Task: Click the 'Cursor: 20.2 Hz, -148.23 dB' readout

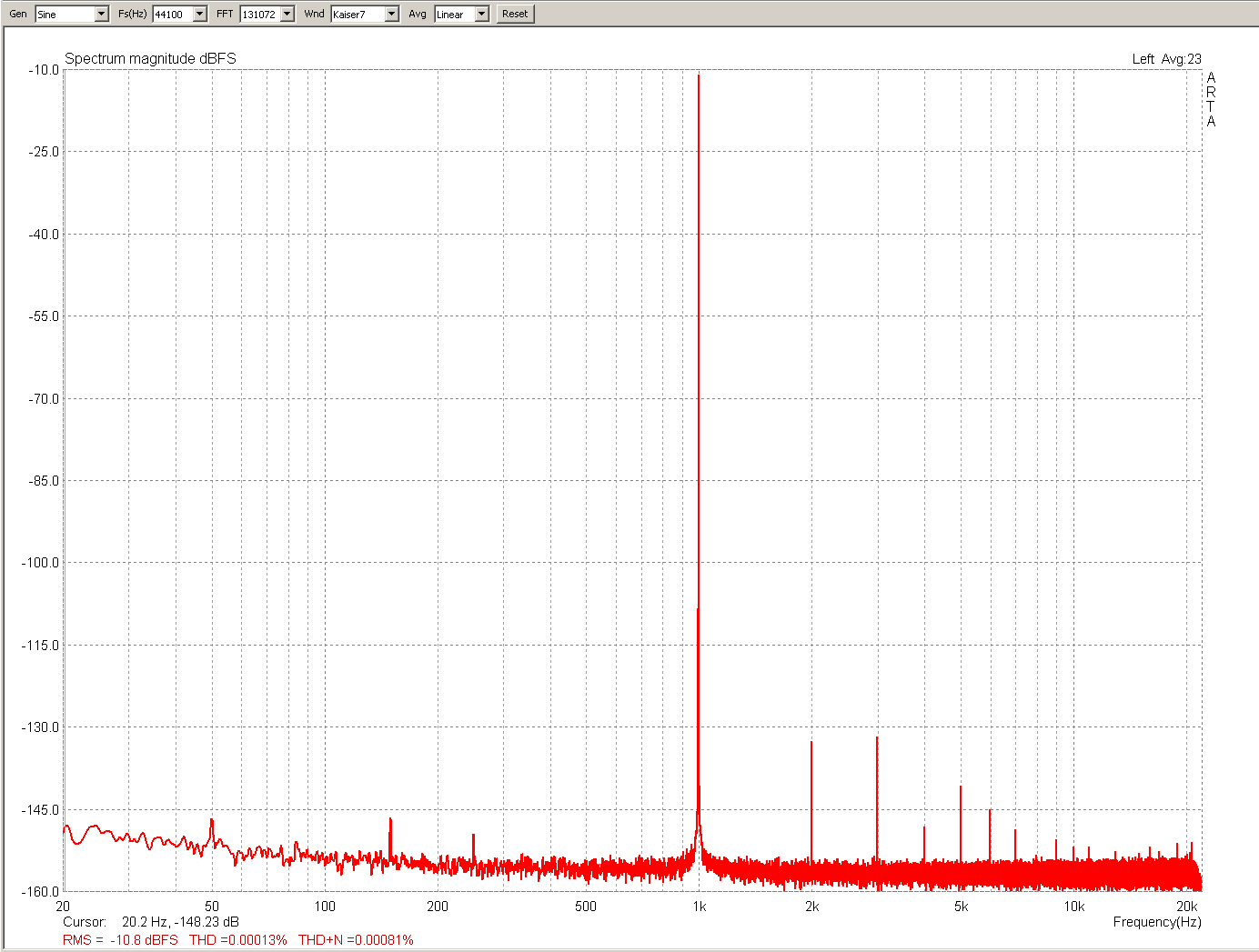Action: 151,922
